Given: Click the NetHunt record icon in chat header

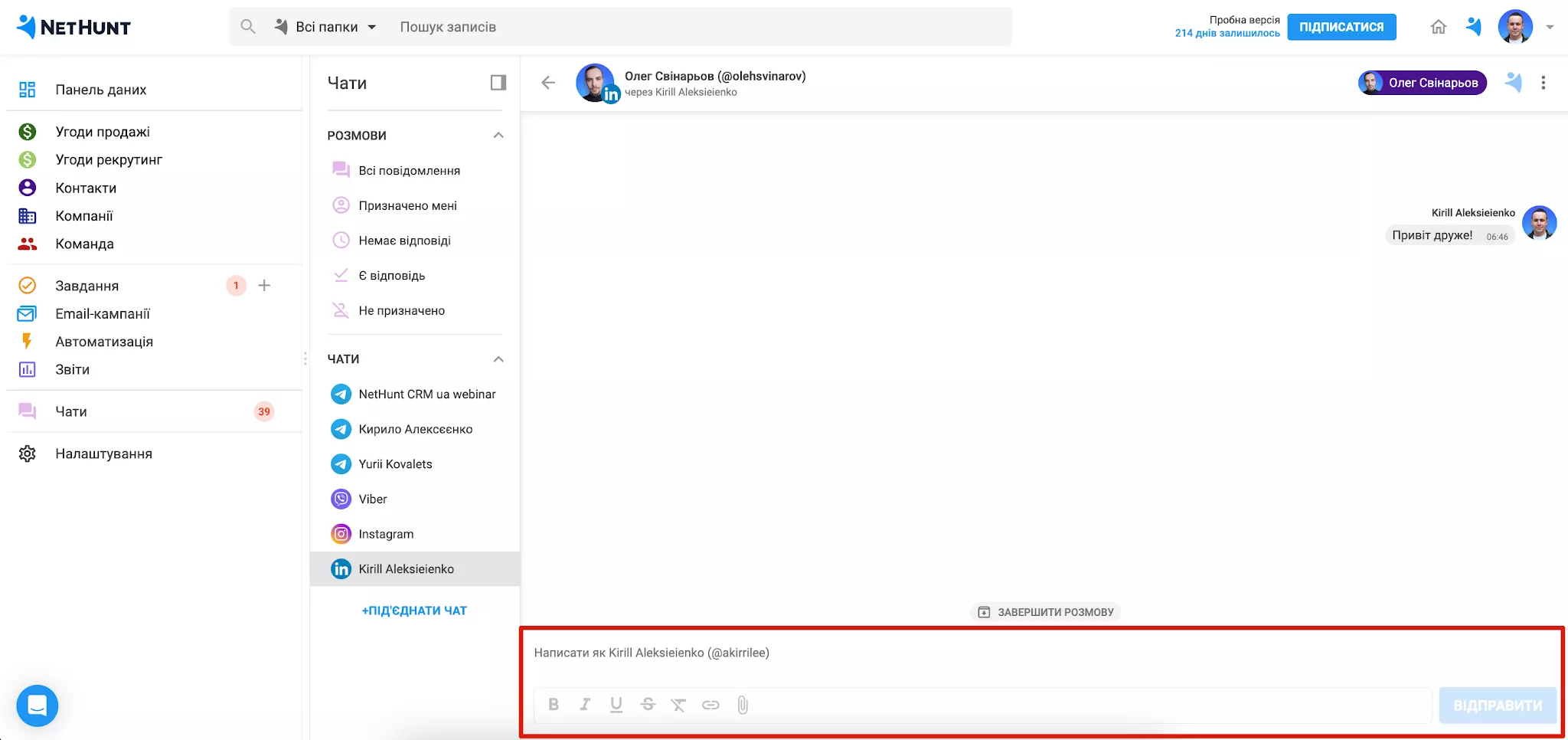Looking at the screenshot, I should (x=1514, y=83).
